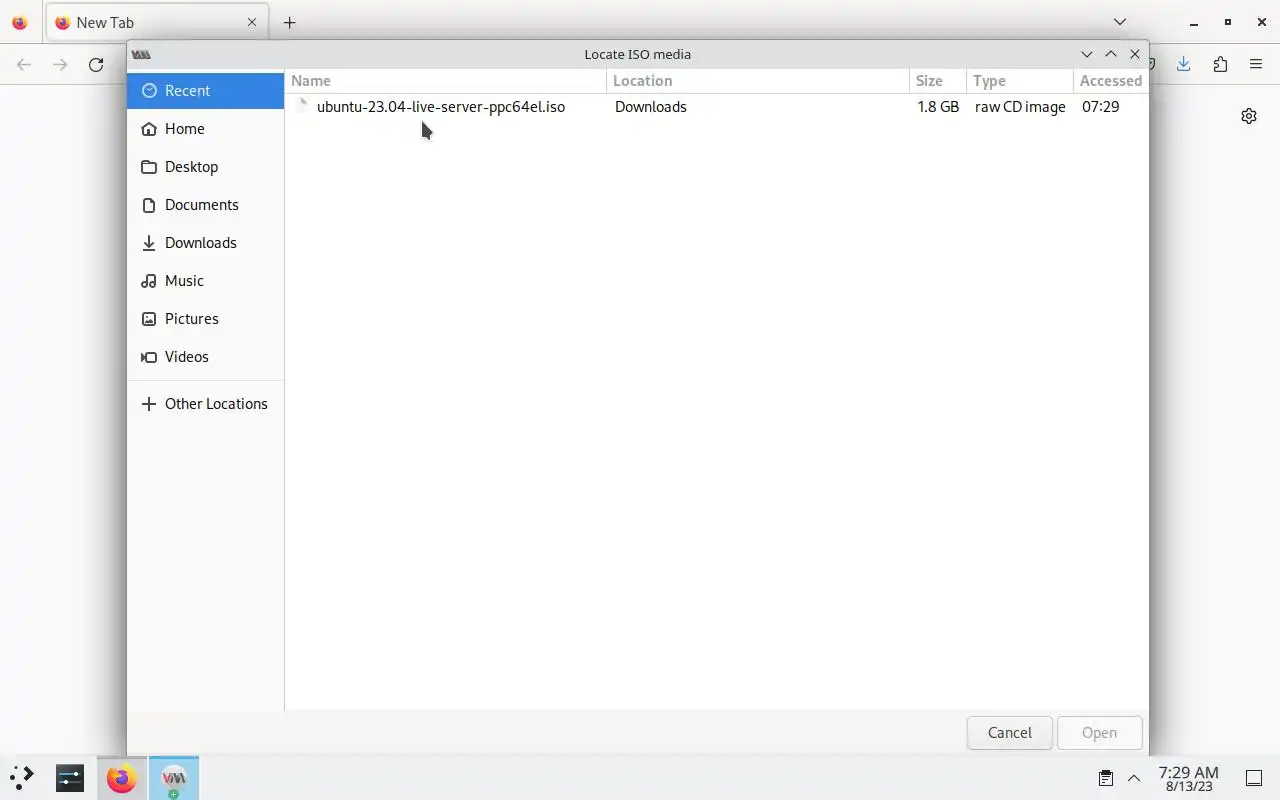The height and width of the screenshot is (800, 1280).
Task: Click the Desktop folder icon
Action: point(149,166)
